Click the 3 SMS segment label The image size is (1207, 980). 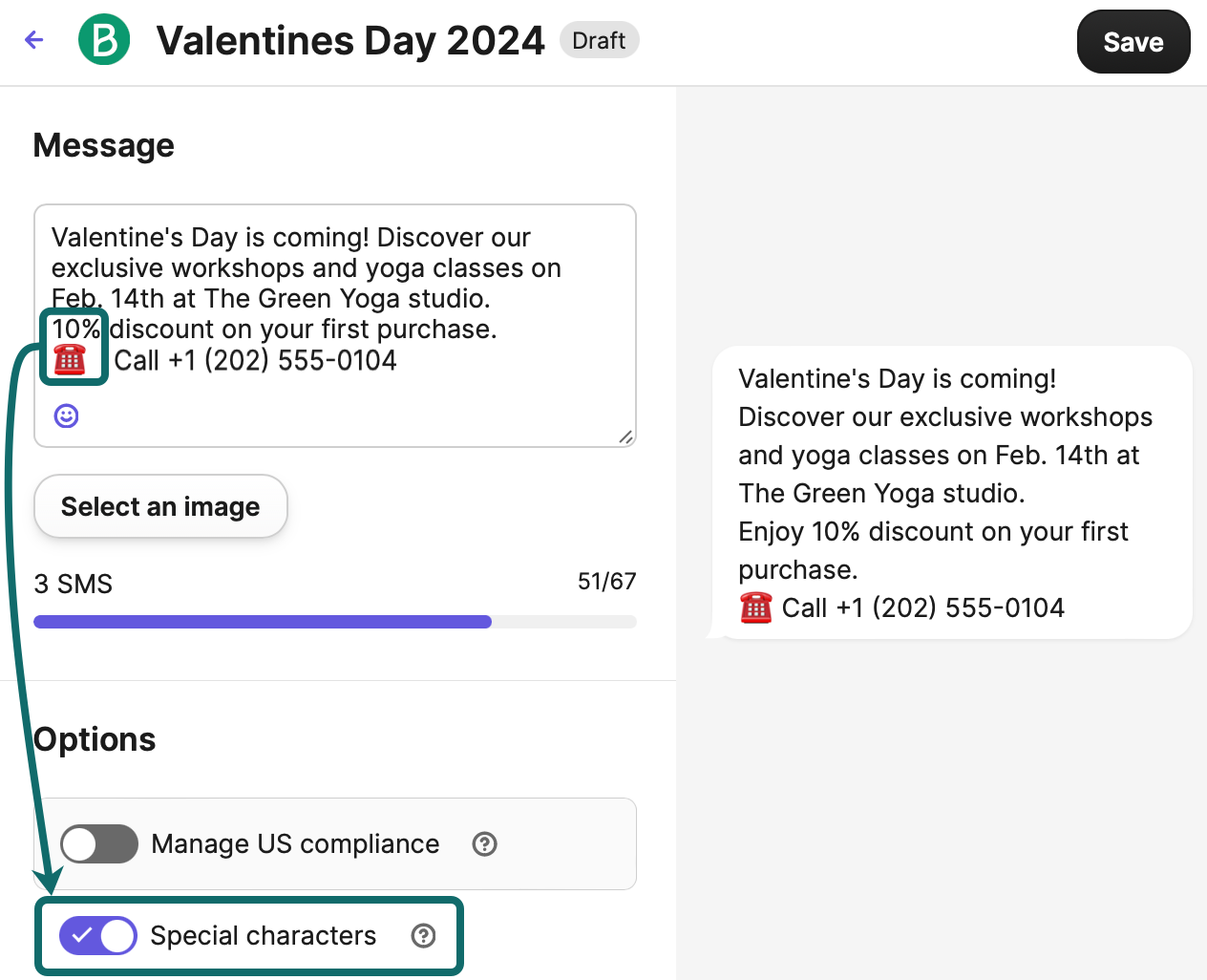point(73,583)
